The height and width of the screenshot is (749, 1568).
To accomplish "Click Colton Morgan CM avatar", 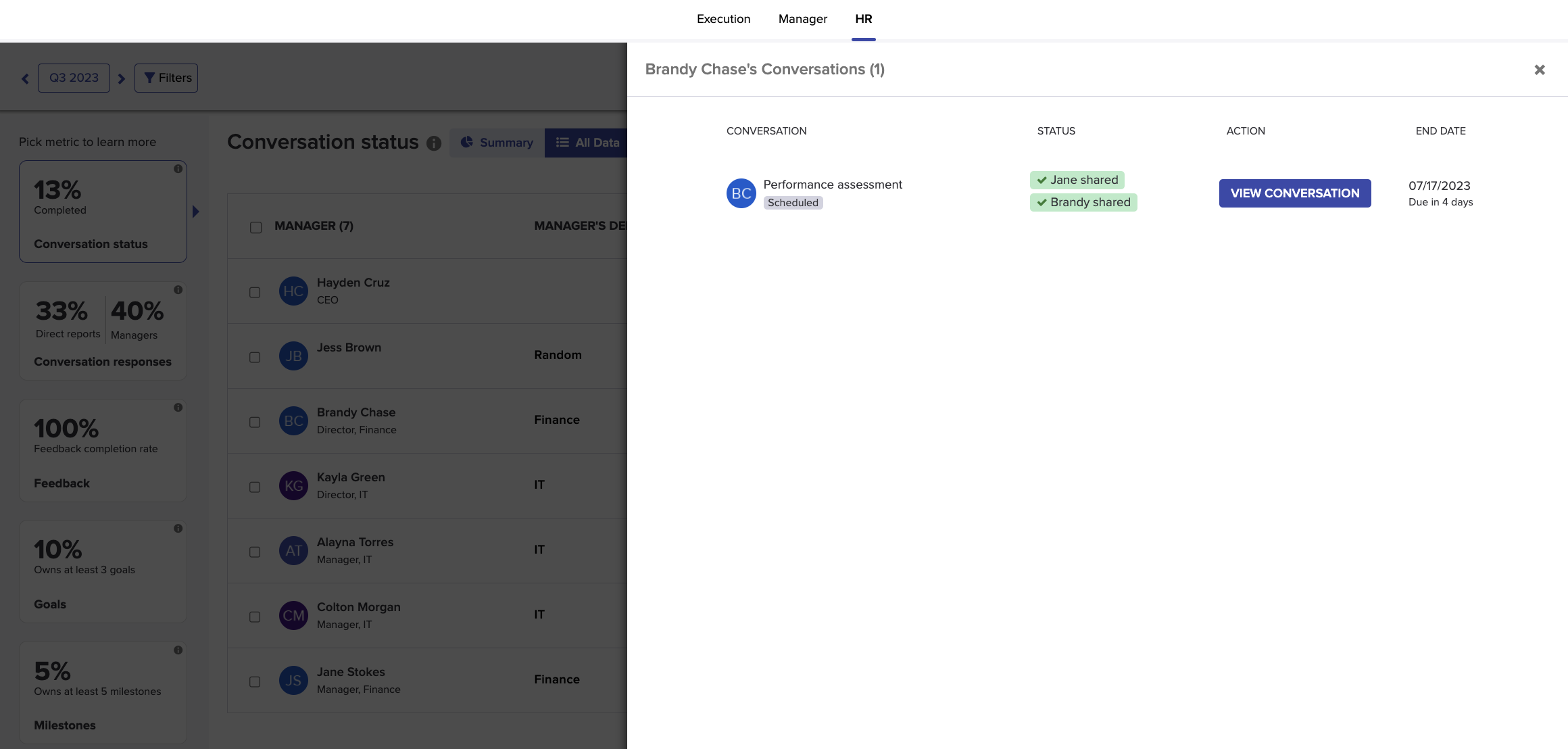I will coord(293,616).
